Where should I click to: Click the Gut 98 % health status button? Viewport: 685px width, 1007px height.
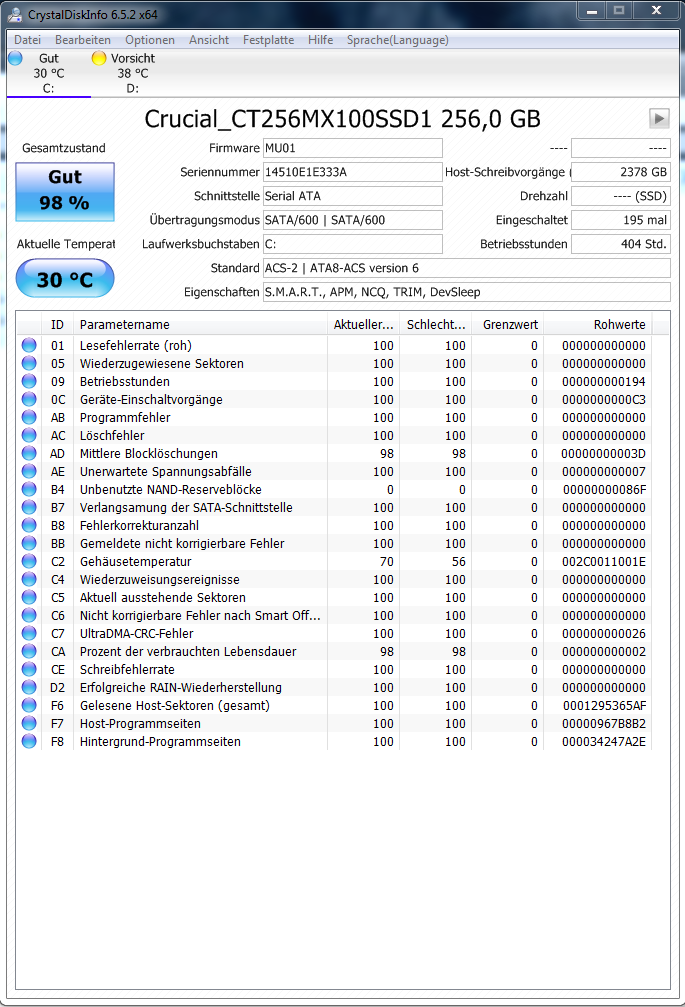(65, 191)
